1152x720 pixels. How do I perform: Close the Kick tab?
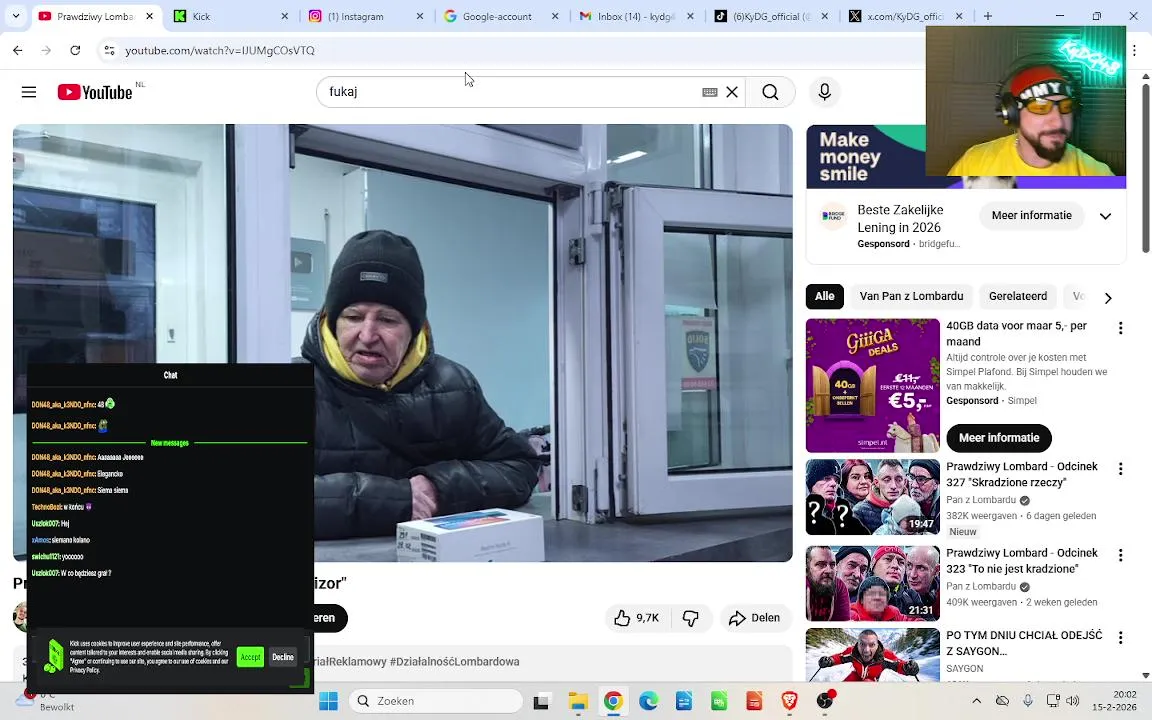coord(284,15)
